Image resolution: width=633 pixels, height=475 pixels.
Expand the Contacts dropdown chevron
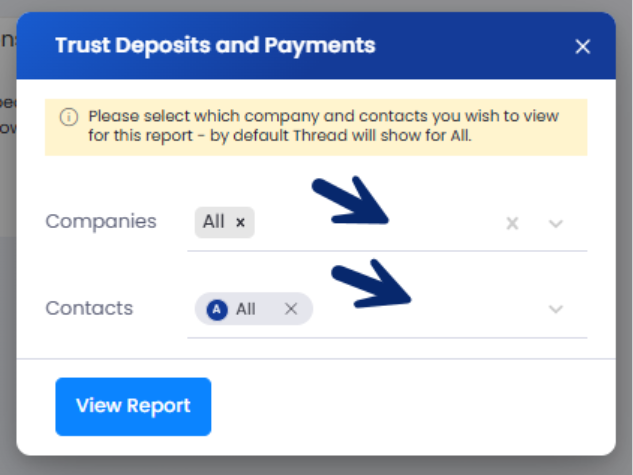tap(556, 309)
